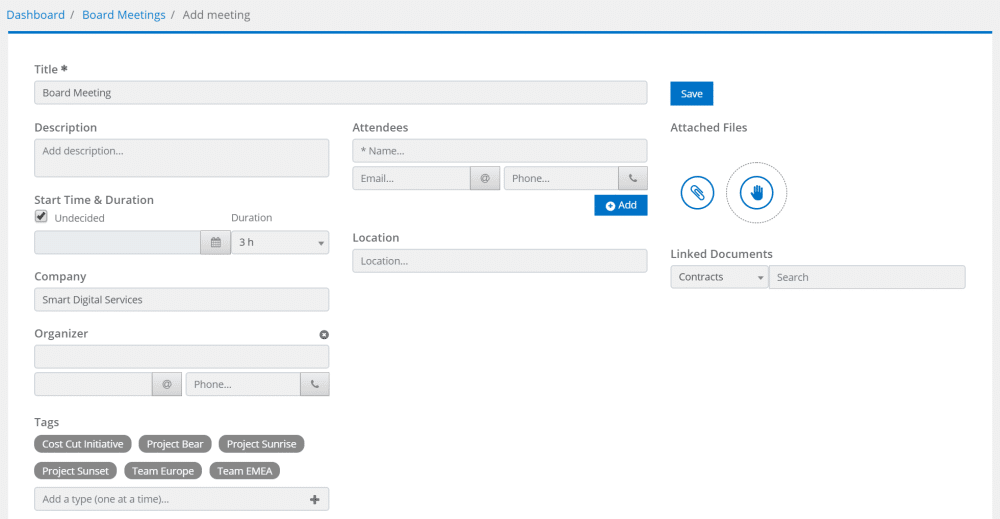This screenshot has height=519, width=1000.
Task: Click the Attached Files heading
Action: point(709,128)
